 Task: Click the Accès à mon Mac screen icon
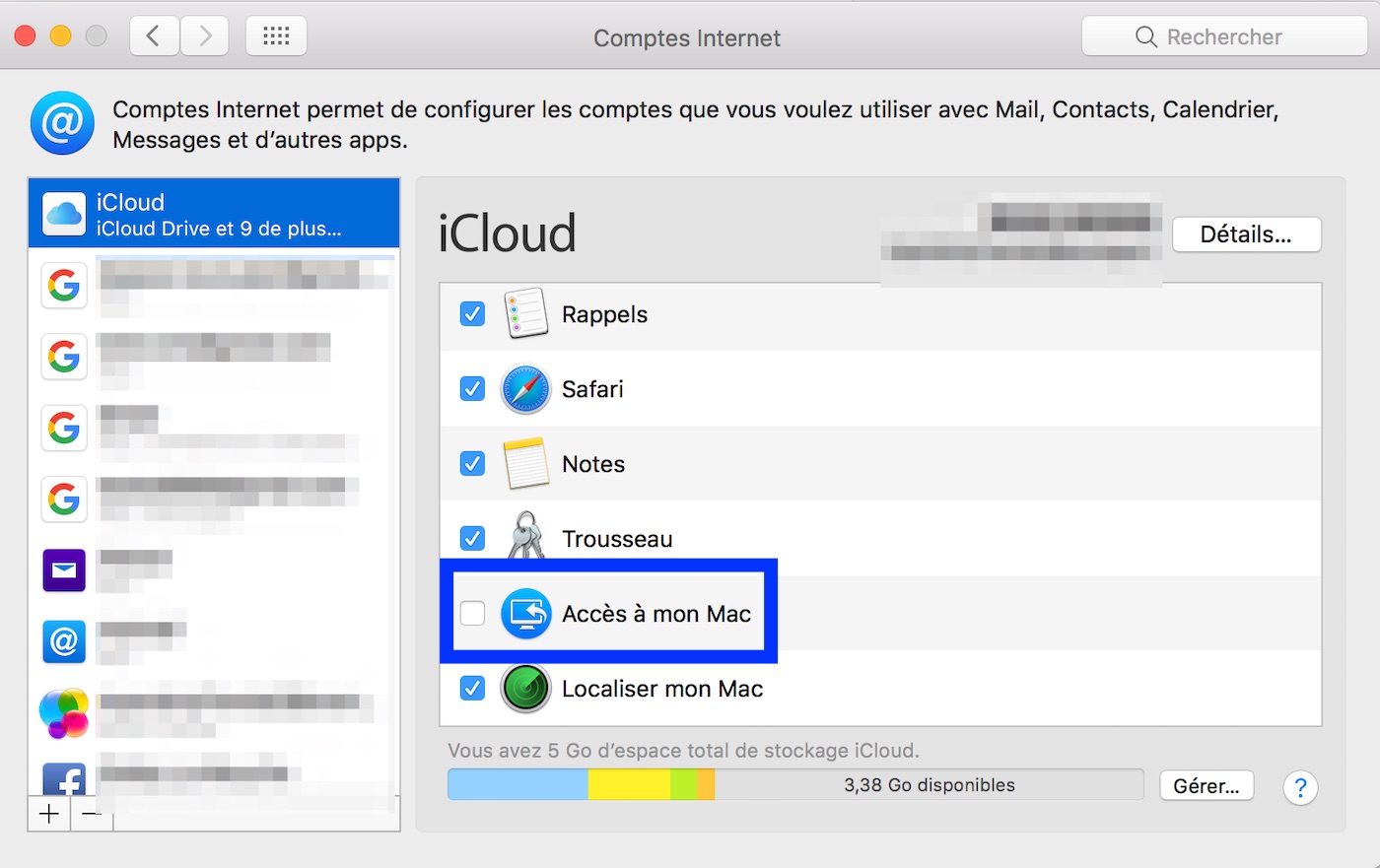(525, 613)
